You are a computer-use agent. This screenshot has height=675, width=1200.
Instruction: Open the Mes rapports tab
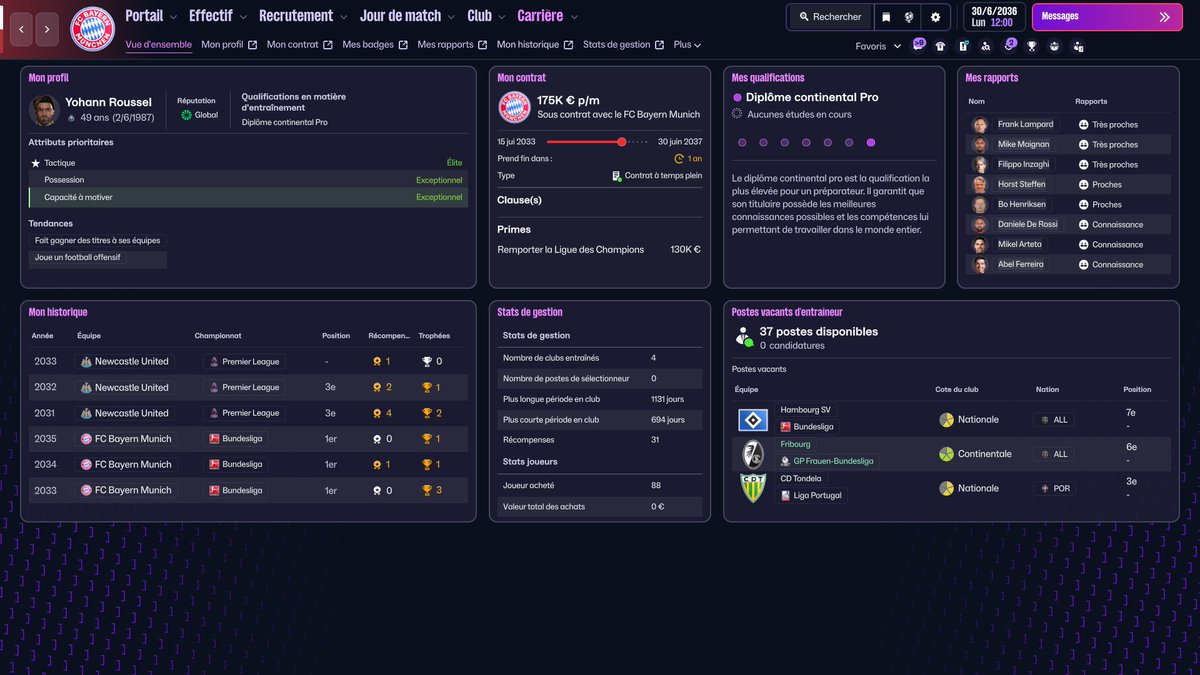(x=452, y=45)
